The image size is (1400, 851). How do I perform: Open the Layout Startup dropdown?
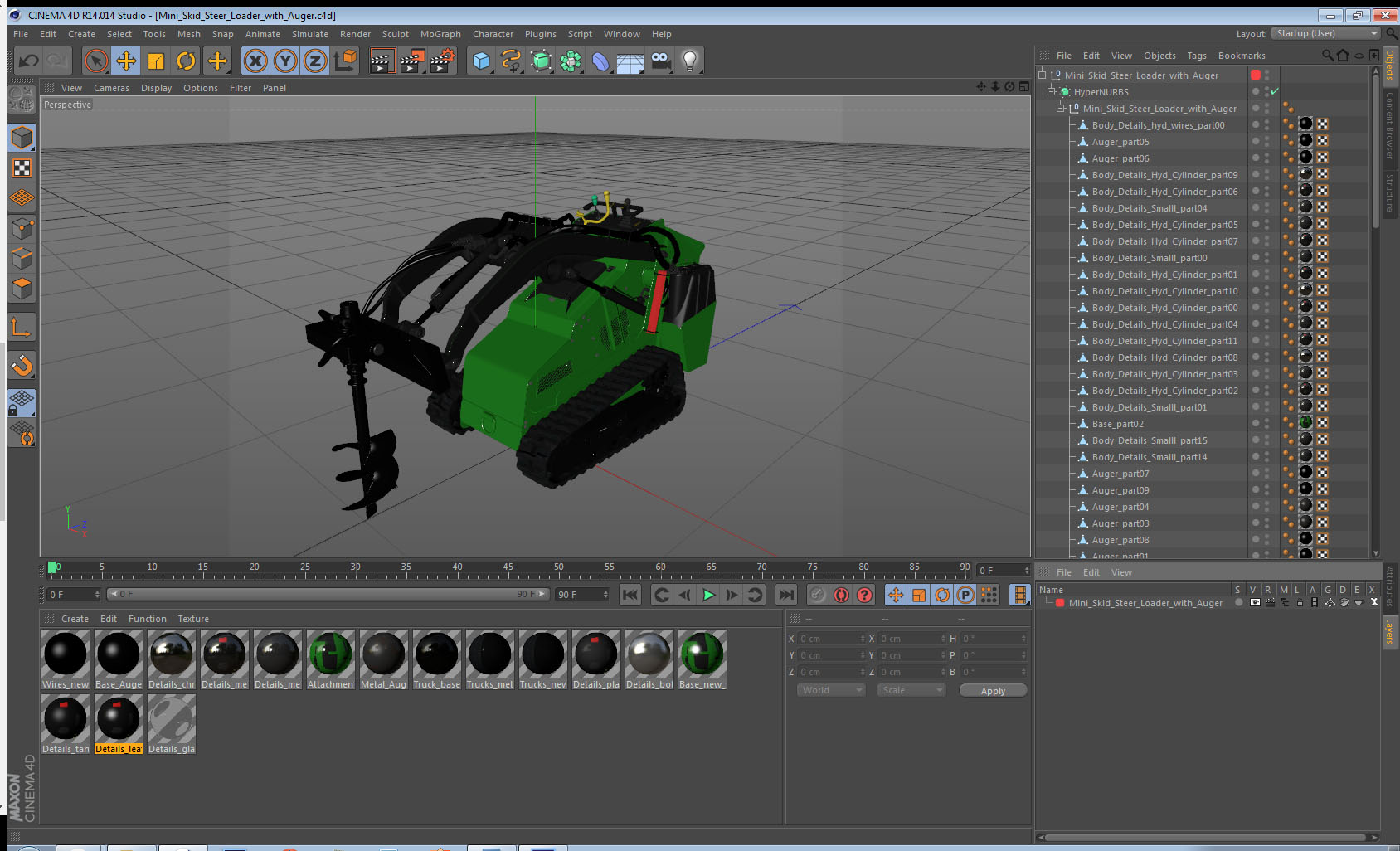pos(1326,33)
